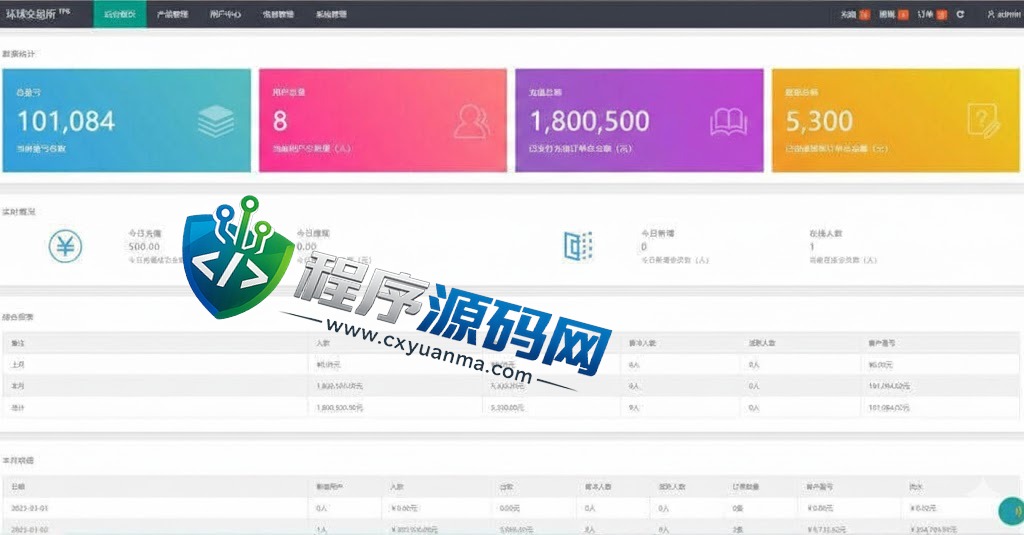Click the refresh icon in the top bar

pos(960,14)
